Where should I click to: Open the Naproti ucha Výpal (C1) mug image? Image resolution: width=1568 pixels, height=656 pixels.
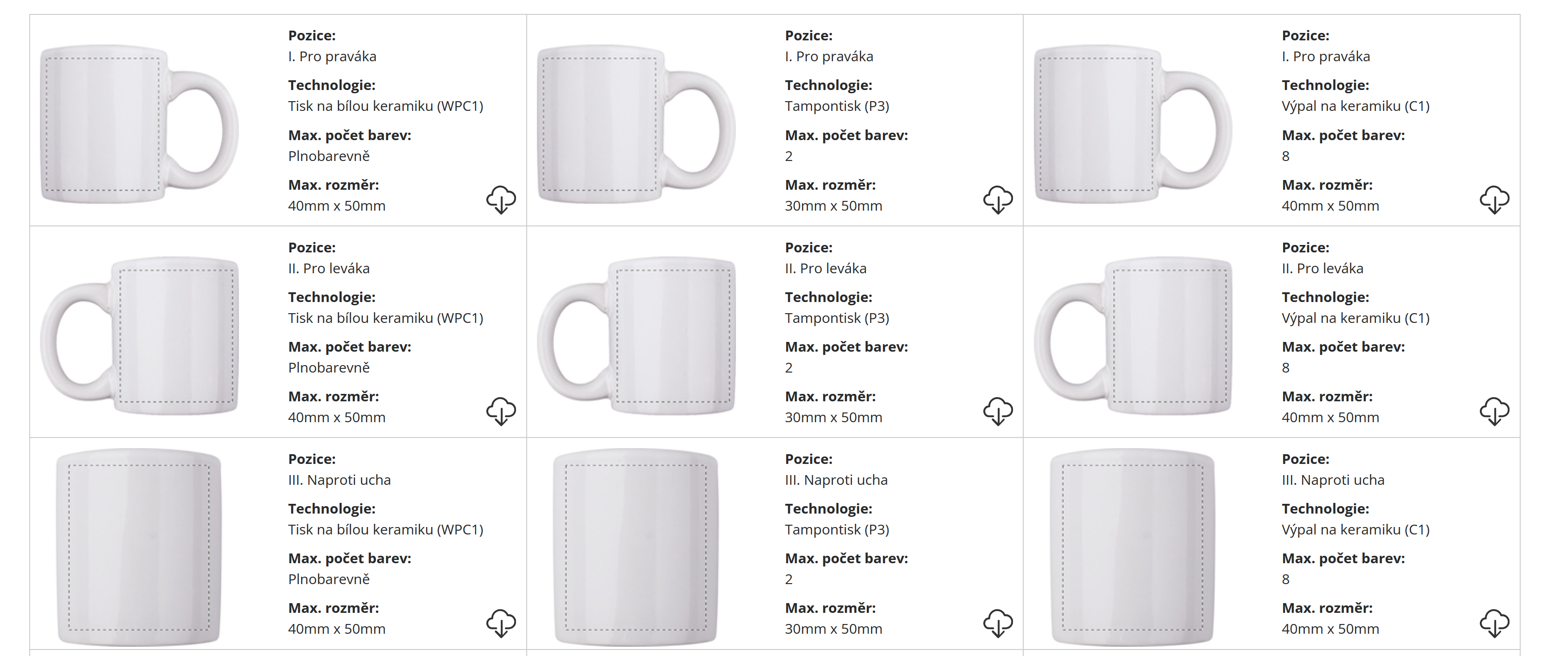tap(1132, 547)
